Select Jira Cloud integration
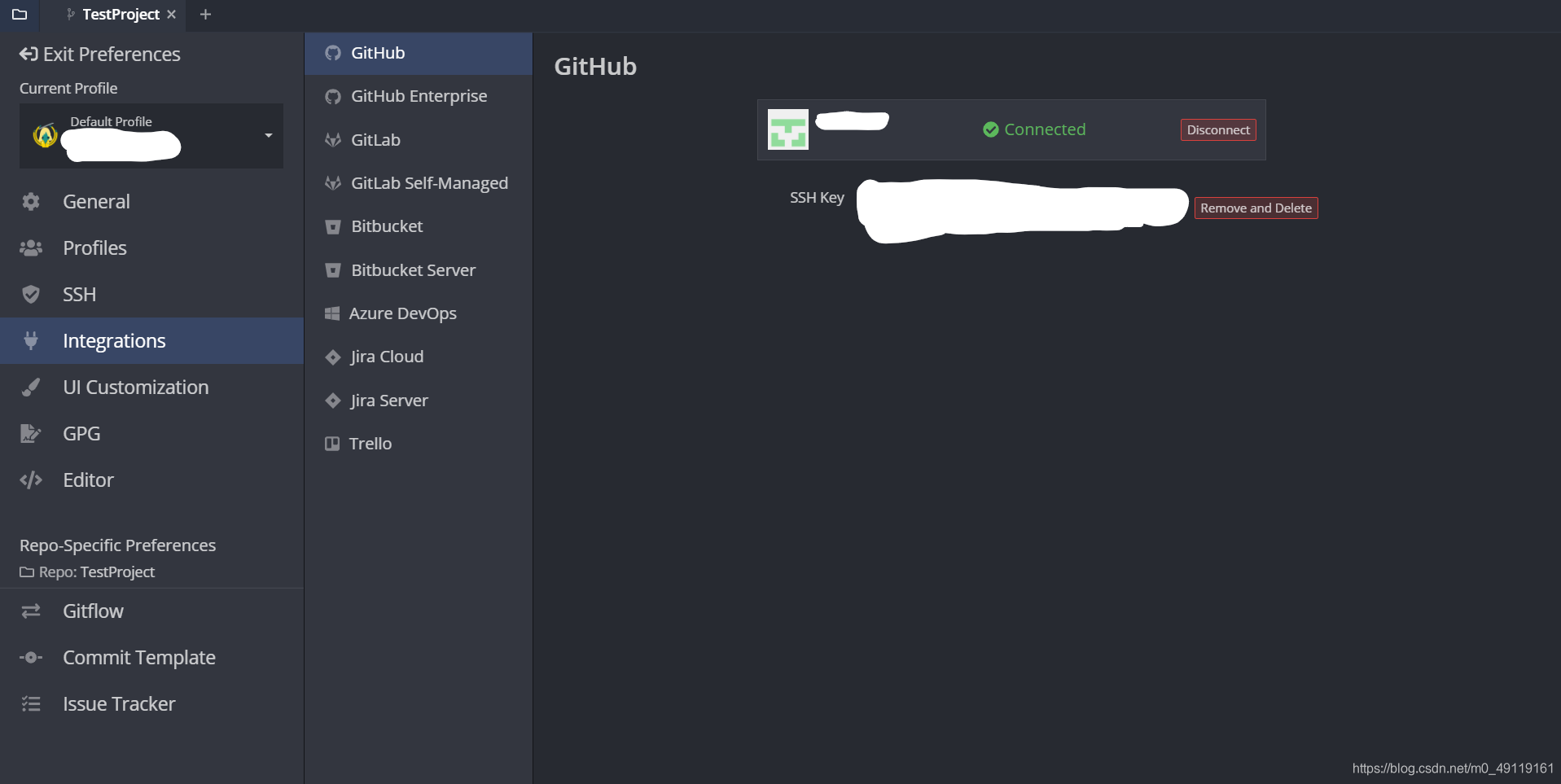 [419, 357]
